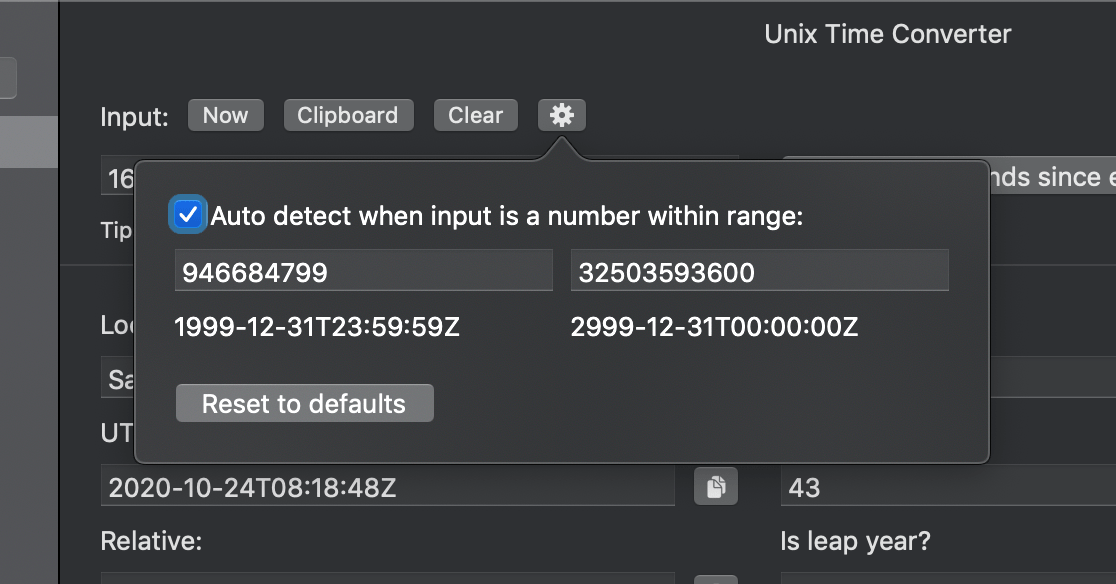
Task: Set input to the current time with Now
Action: pyautogui.click(x=225, y=115)
